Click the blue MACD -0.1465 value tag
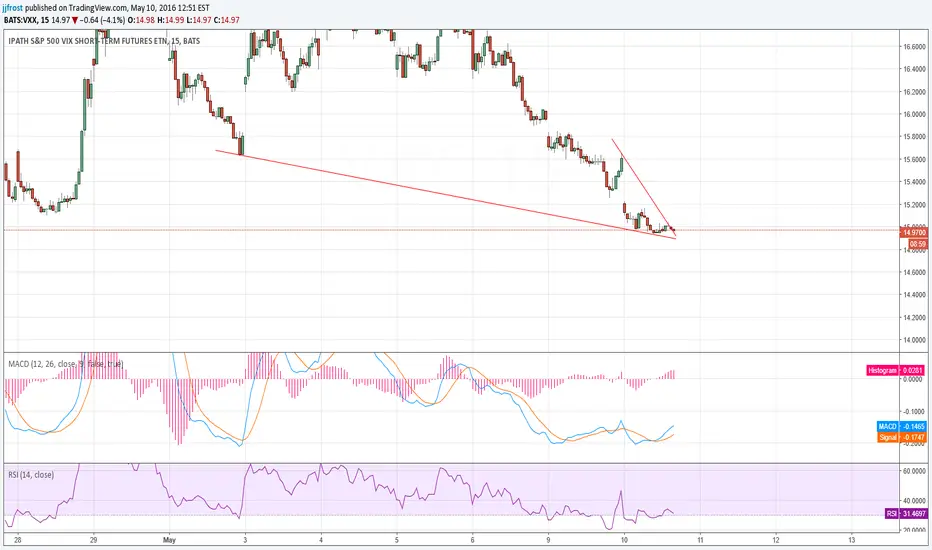932x550 pixels. 902,426
